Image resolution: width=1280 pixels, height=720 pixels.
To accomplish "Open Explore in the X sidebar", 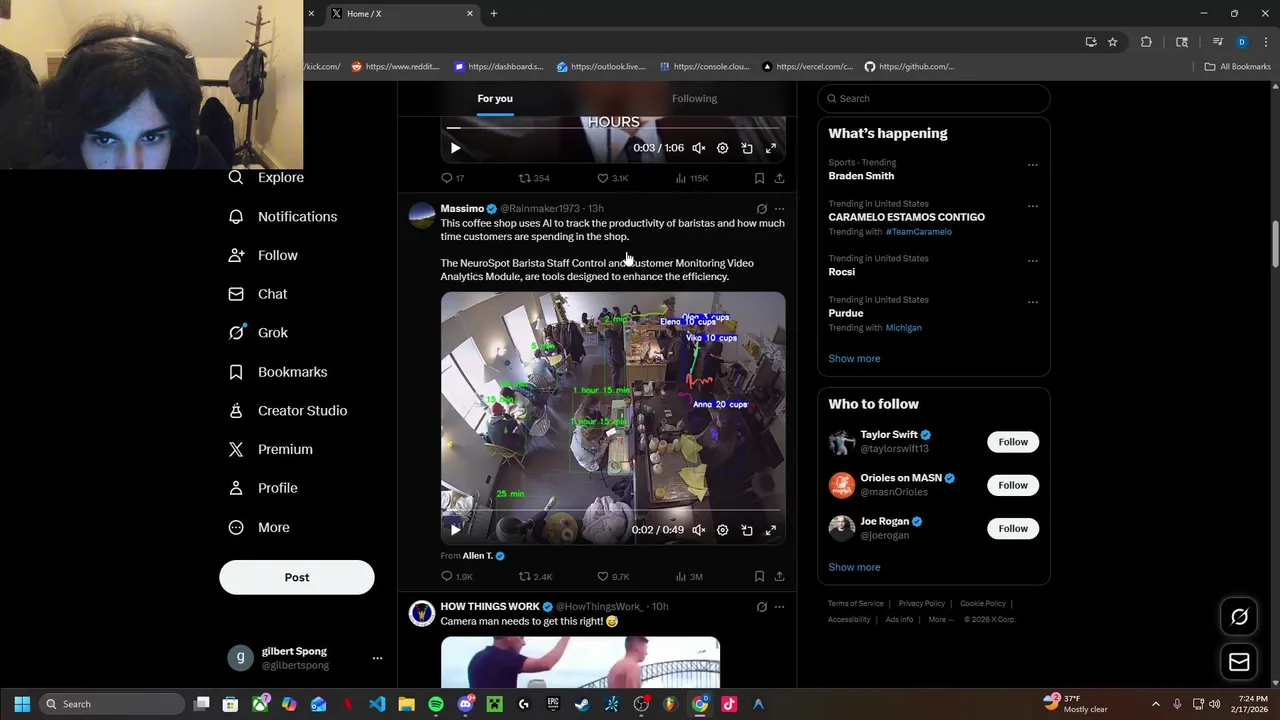I will tap(266, 177).
